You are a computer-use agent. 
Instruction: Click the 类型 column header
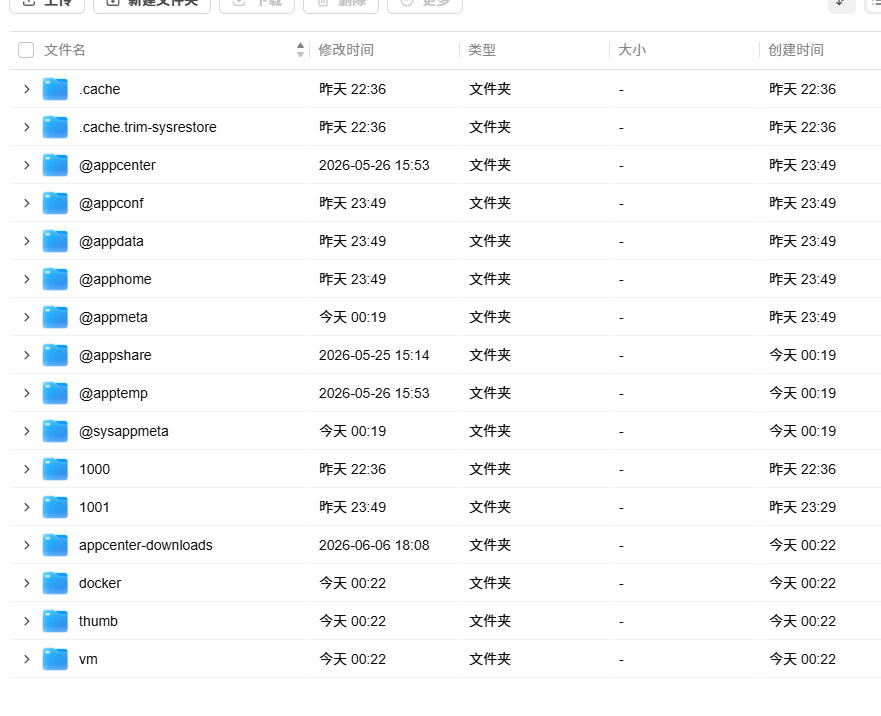[x=482, y=50]
